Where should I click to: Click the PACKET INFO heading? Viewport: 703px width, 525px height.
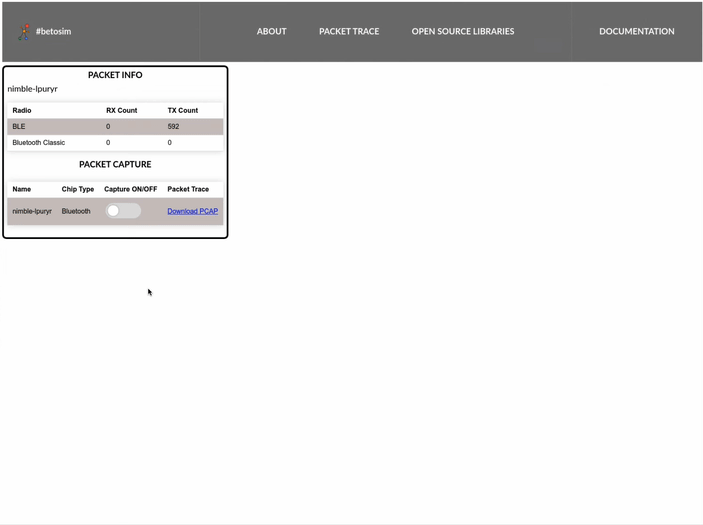115,75
